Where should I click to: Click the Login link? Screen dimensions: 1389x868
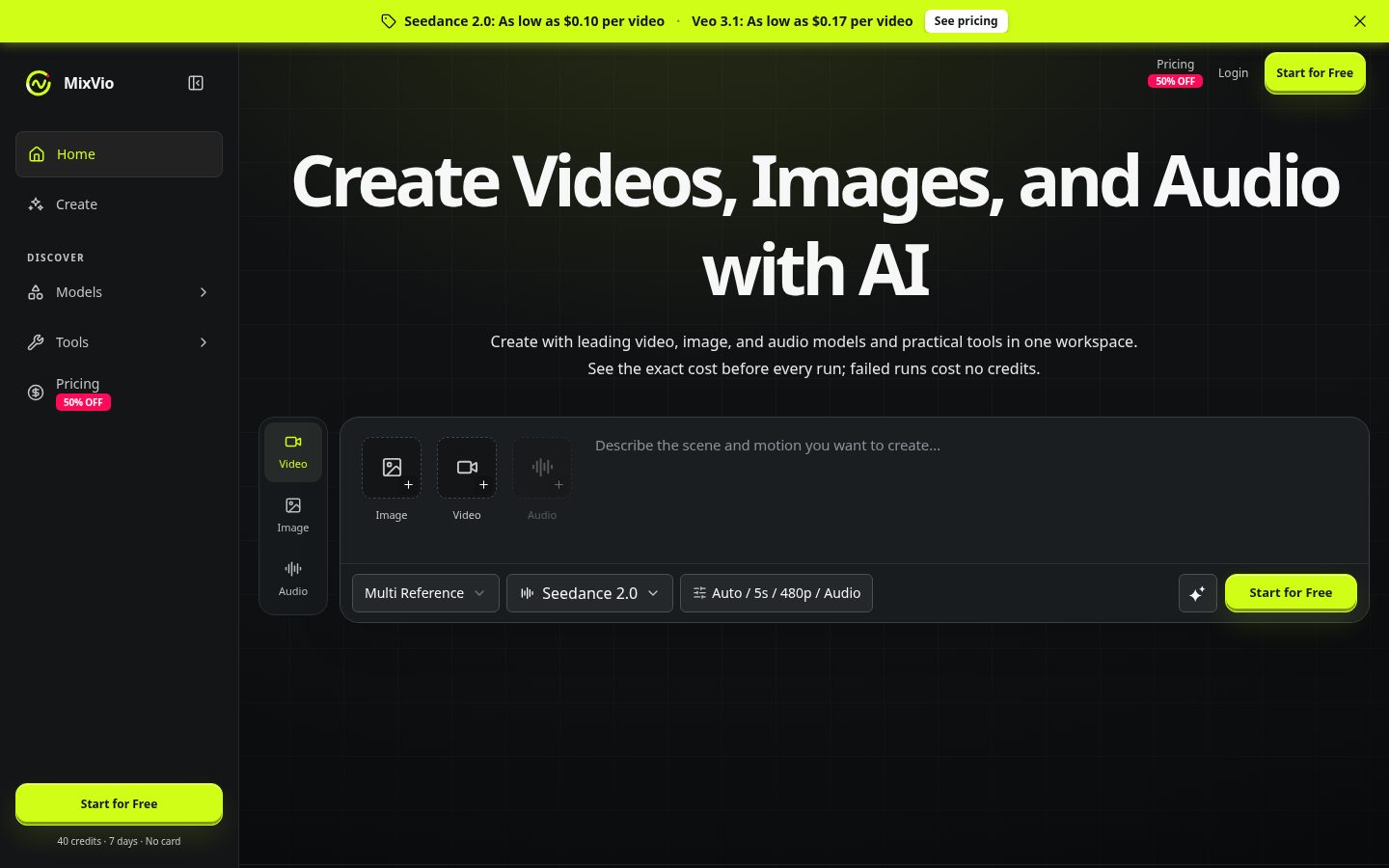[x=1233, y=73]
